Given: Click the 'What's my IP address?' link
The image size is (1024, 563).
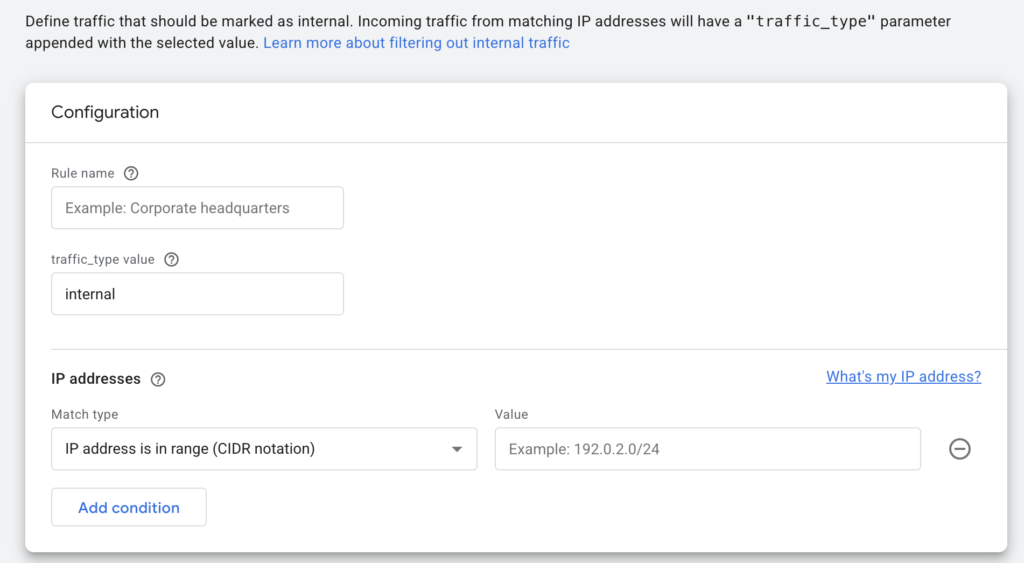Looking at the screenshot, I should (903, 376).
